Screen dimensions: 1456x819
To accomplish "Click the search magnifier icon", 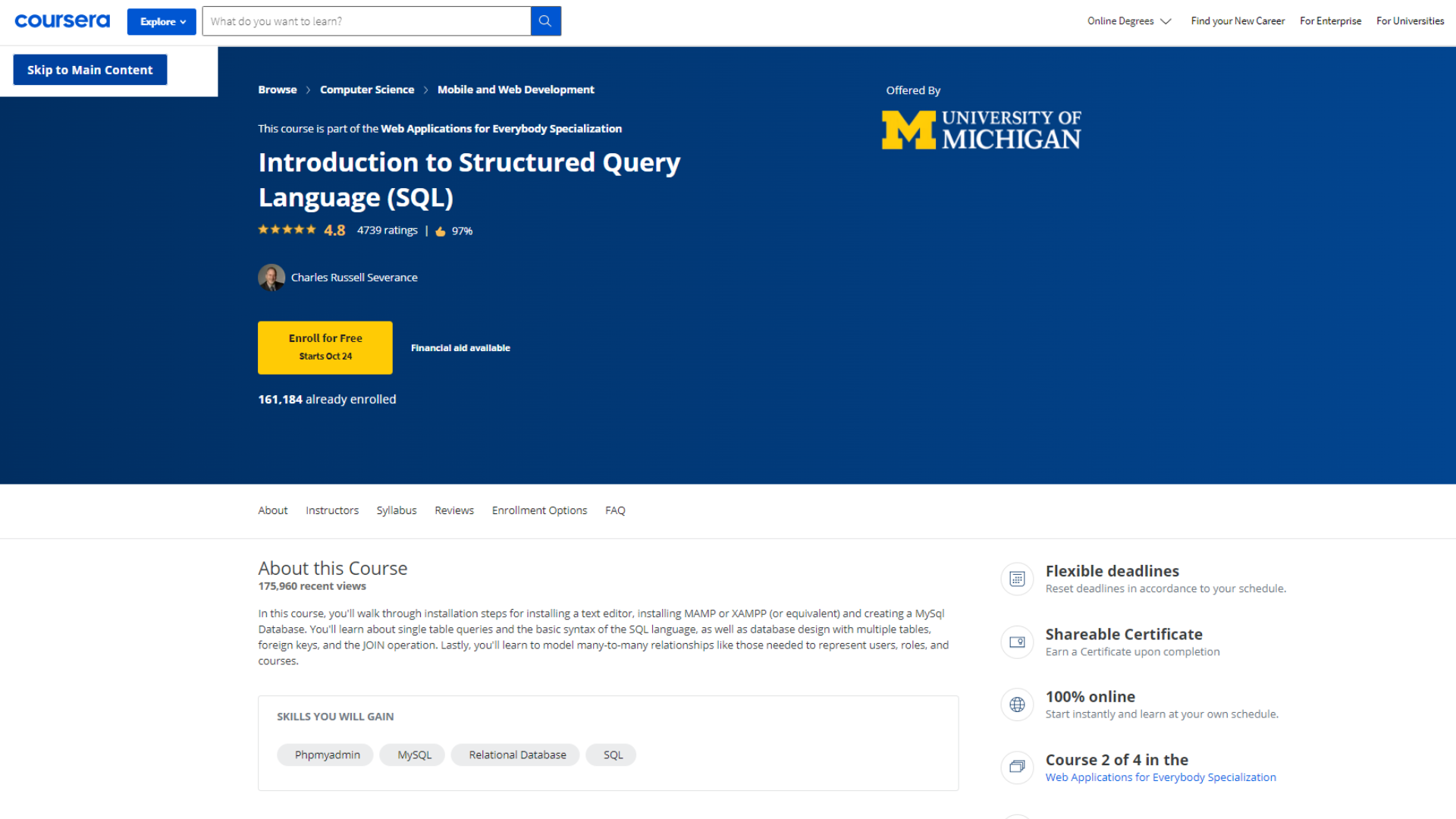I will (547, 20).
